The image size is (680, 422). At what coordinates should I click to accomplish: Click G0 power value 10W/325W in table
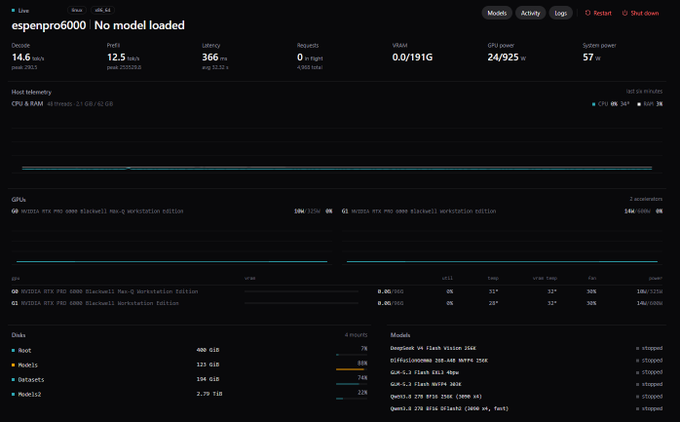pyautogui.click(x=649, y=291)
